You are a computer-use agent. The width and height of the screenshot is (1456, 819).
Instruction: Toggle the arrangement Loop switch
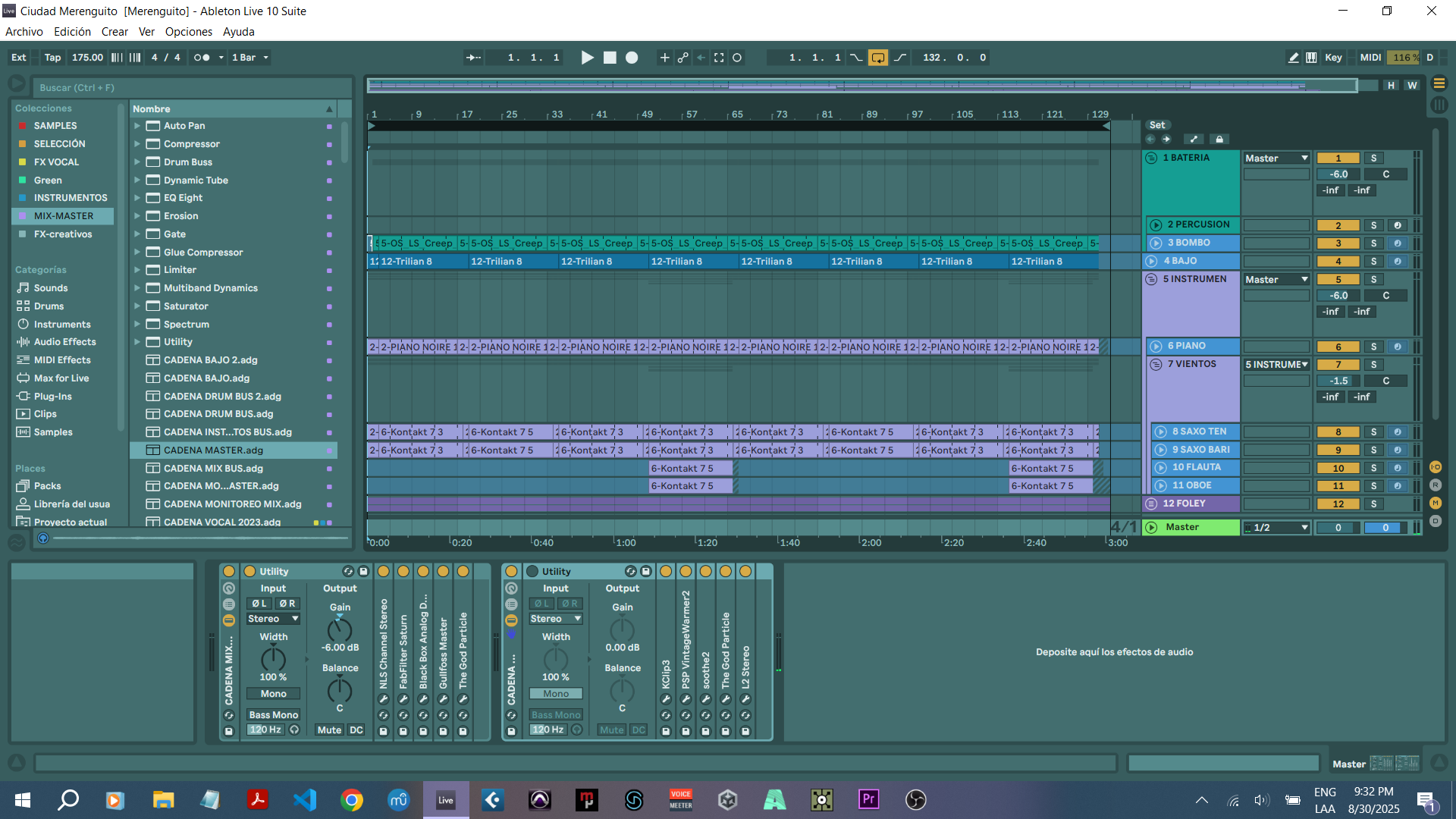[x=878, y=58]
